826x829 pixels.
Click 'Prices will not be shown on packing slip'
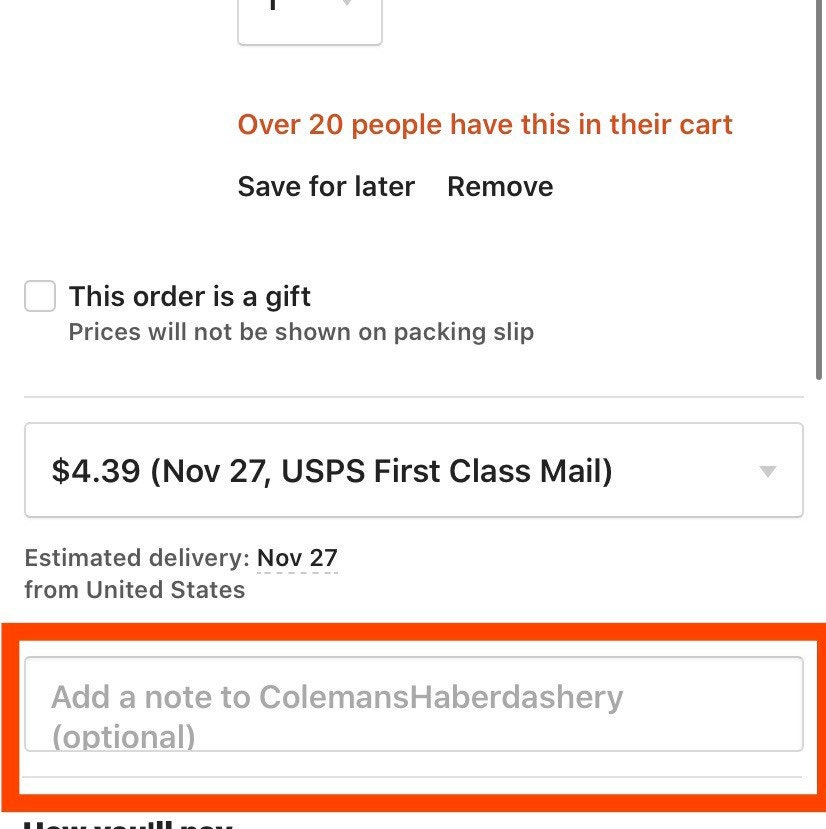tap(301, 333)
